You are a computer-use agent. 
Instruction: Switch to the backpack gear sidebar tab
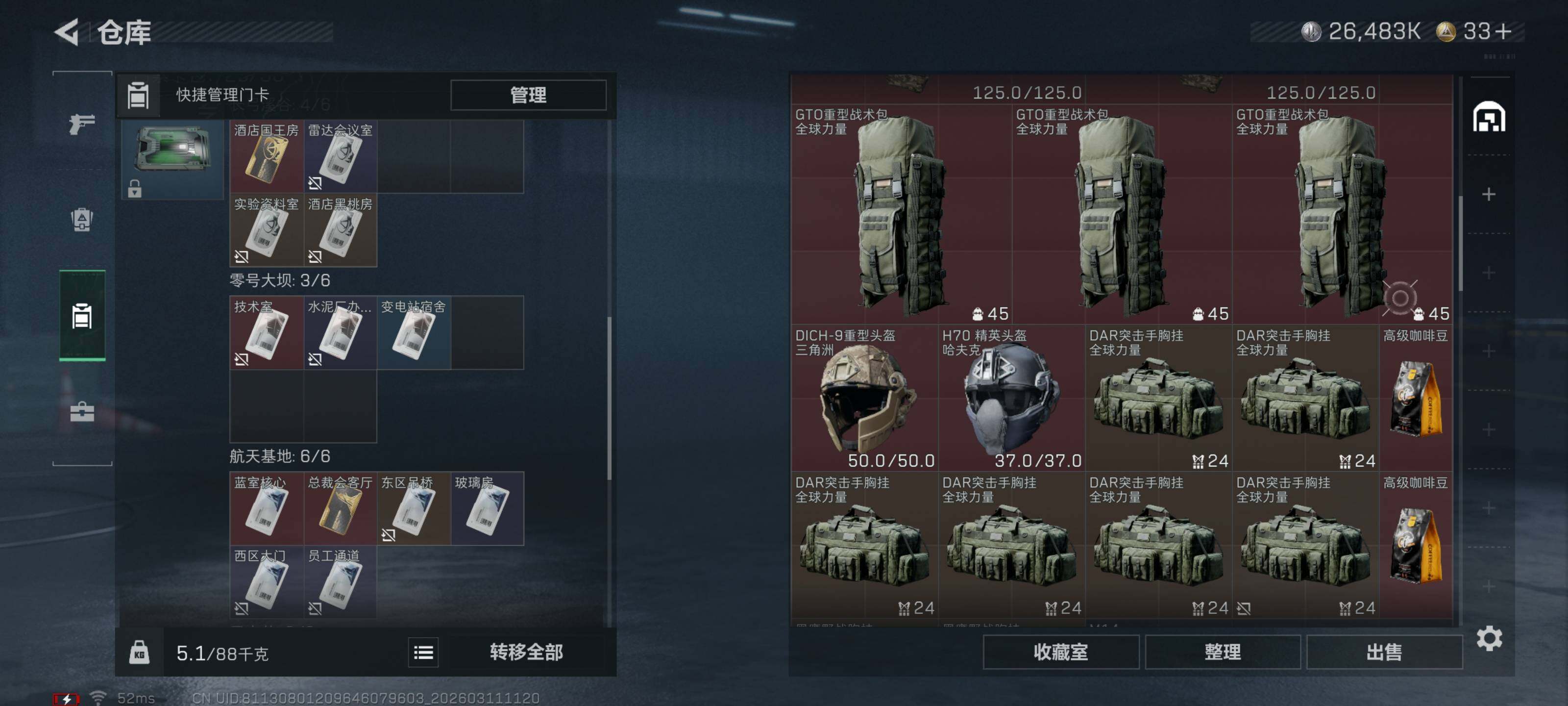[81, 219]
